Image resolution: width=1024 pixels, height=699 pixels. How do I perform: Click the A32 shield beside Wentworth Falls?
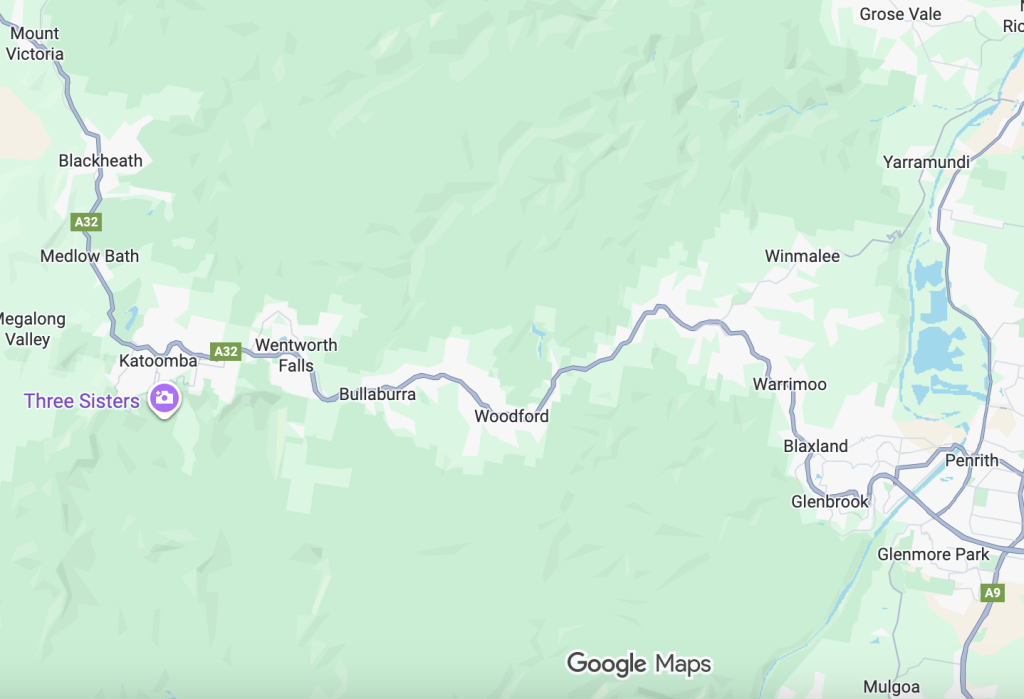(226, 351)
